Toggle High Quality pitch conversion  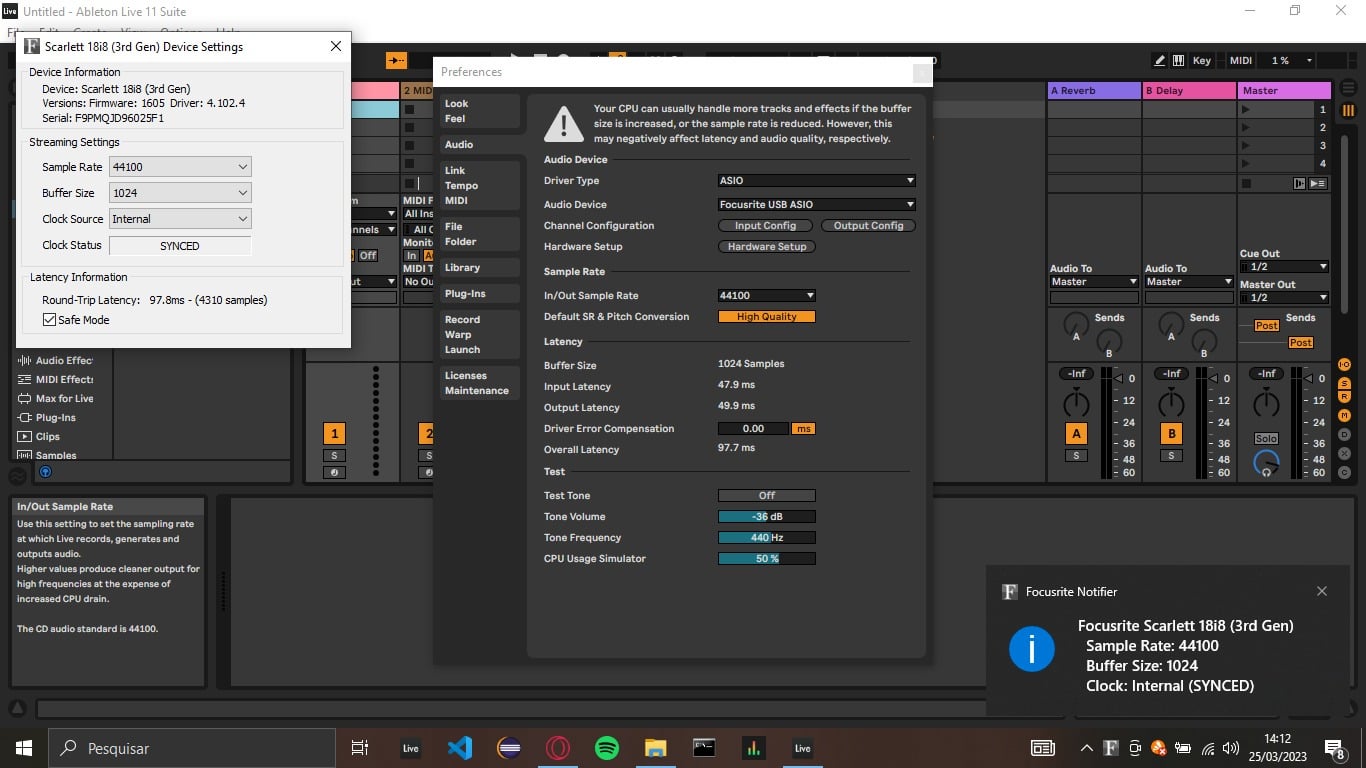766,317
